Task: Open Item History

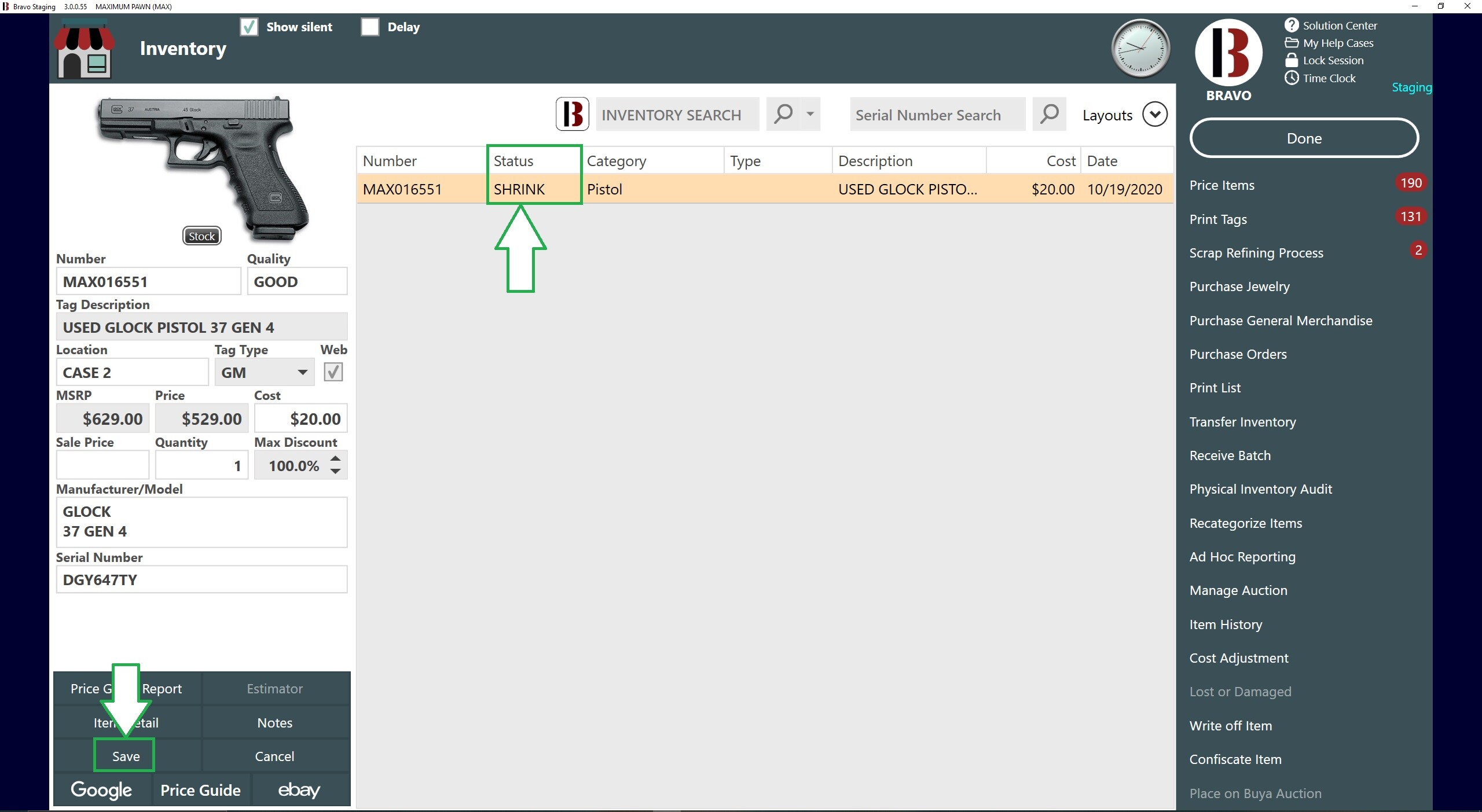Action: click(1226, 624)
